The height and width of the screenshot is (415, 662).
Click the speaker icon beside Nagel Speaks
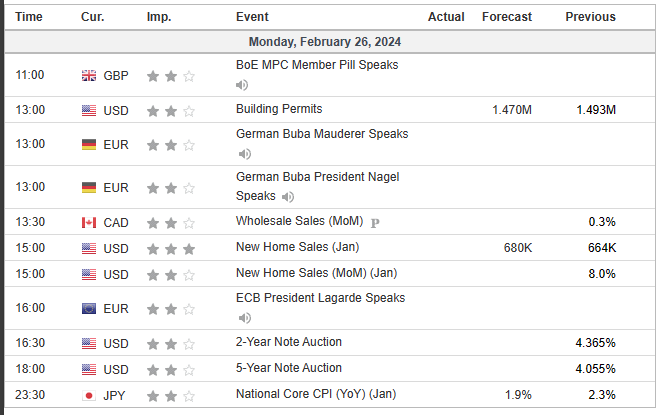click(x=286, y=197)
